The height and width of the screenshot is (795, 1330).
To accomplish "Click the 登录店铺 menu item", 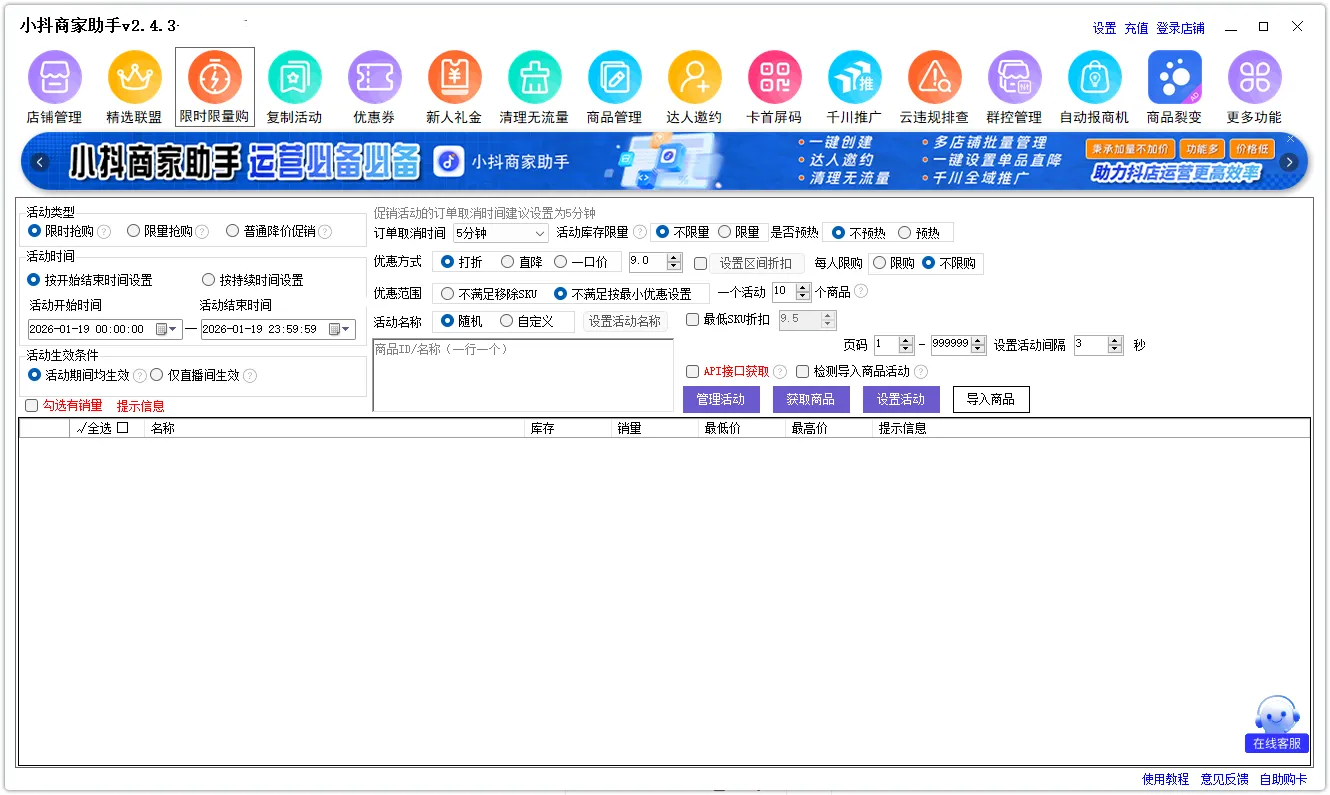I will coord(1180,28).
